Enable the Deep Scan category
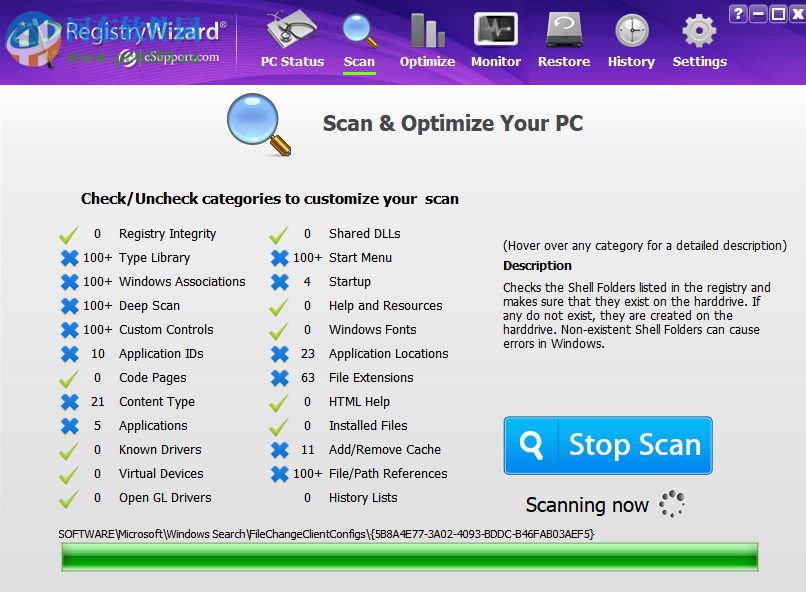 [x=69, y=305]
